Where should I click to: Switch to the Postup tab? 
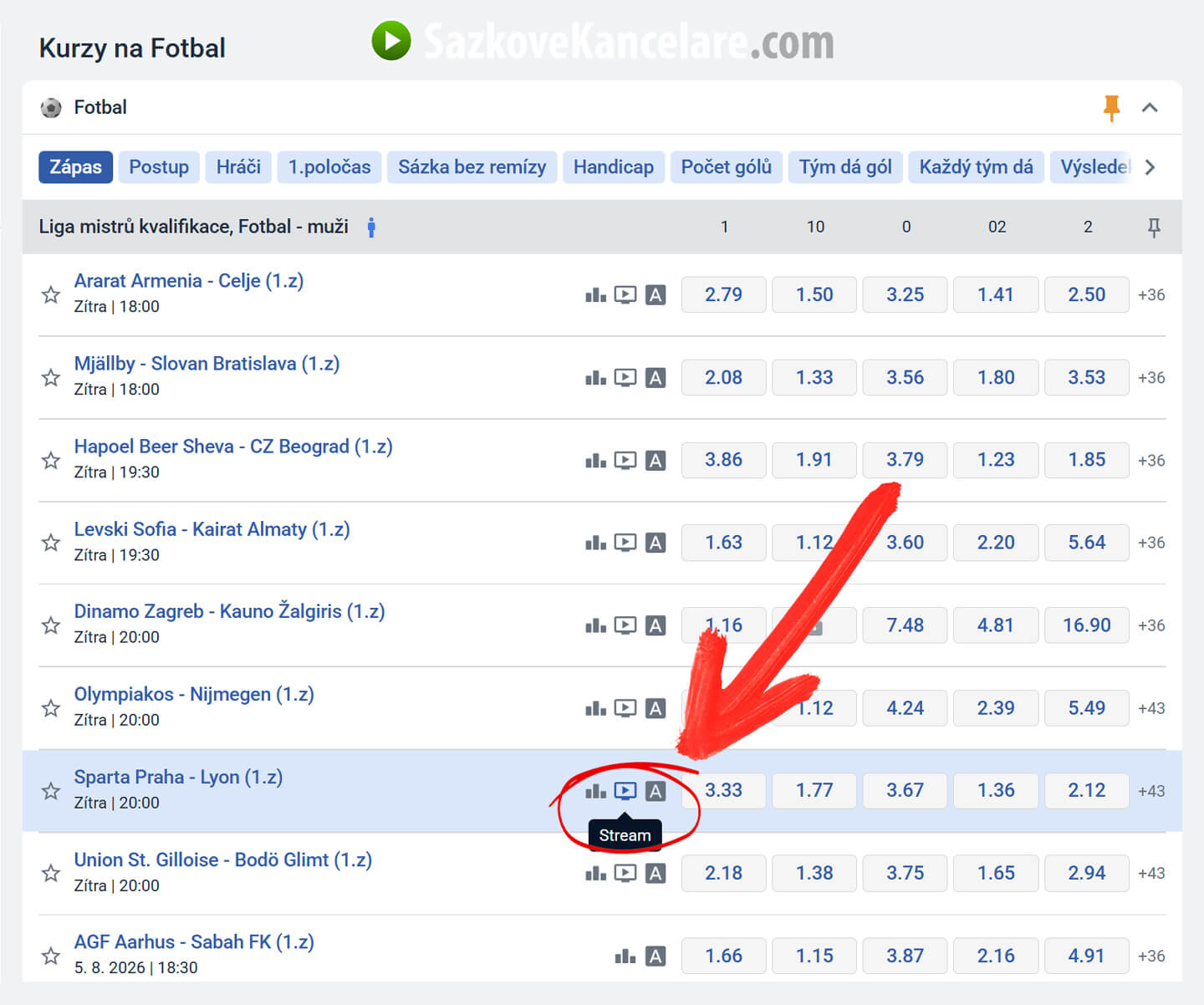(x=159, y=167)
